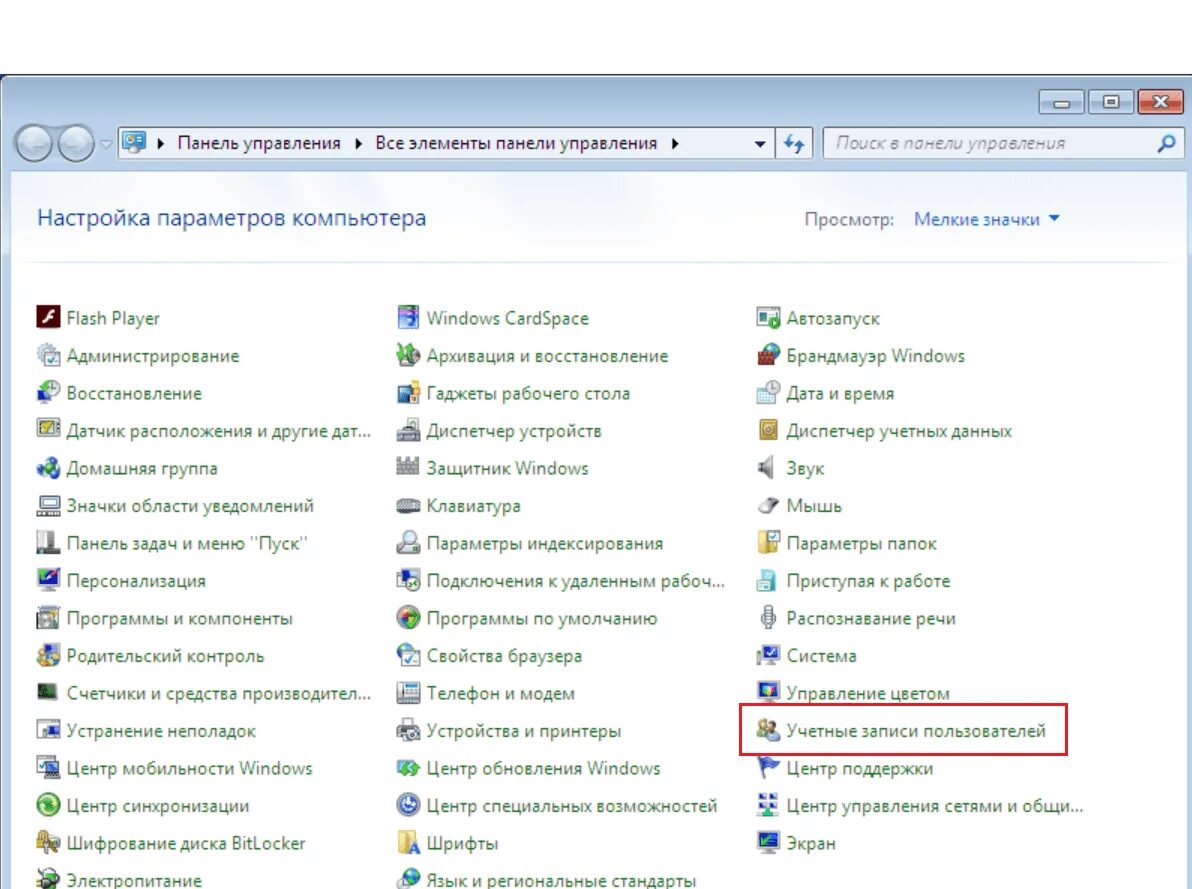Open recent pages dropdown beside navigation arrows
Viewport: 1192px width, 889px height.
click(x=106, y=143)
